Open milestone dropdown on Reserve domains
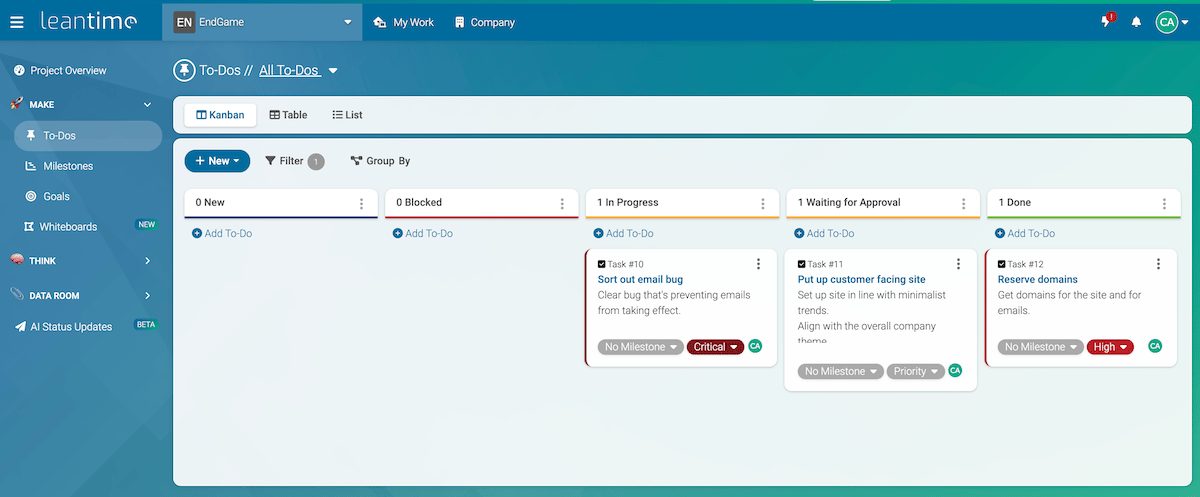 coord(1041,347)
